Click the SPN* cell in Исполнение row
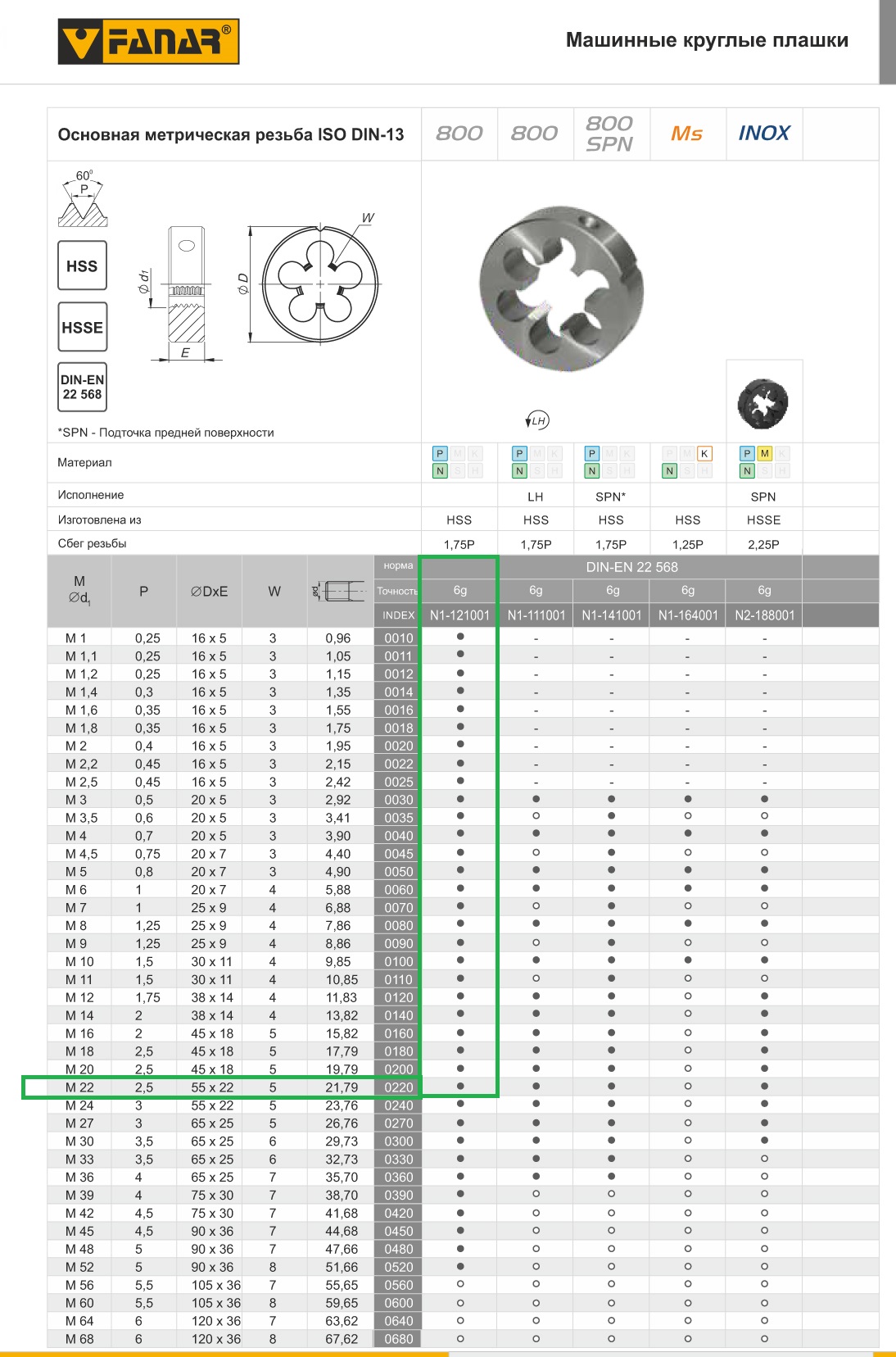This screenshot has height=1357, width=896. click(611, 497)
